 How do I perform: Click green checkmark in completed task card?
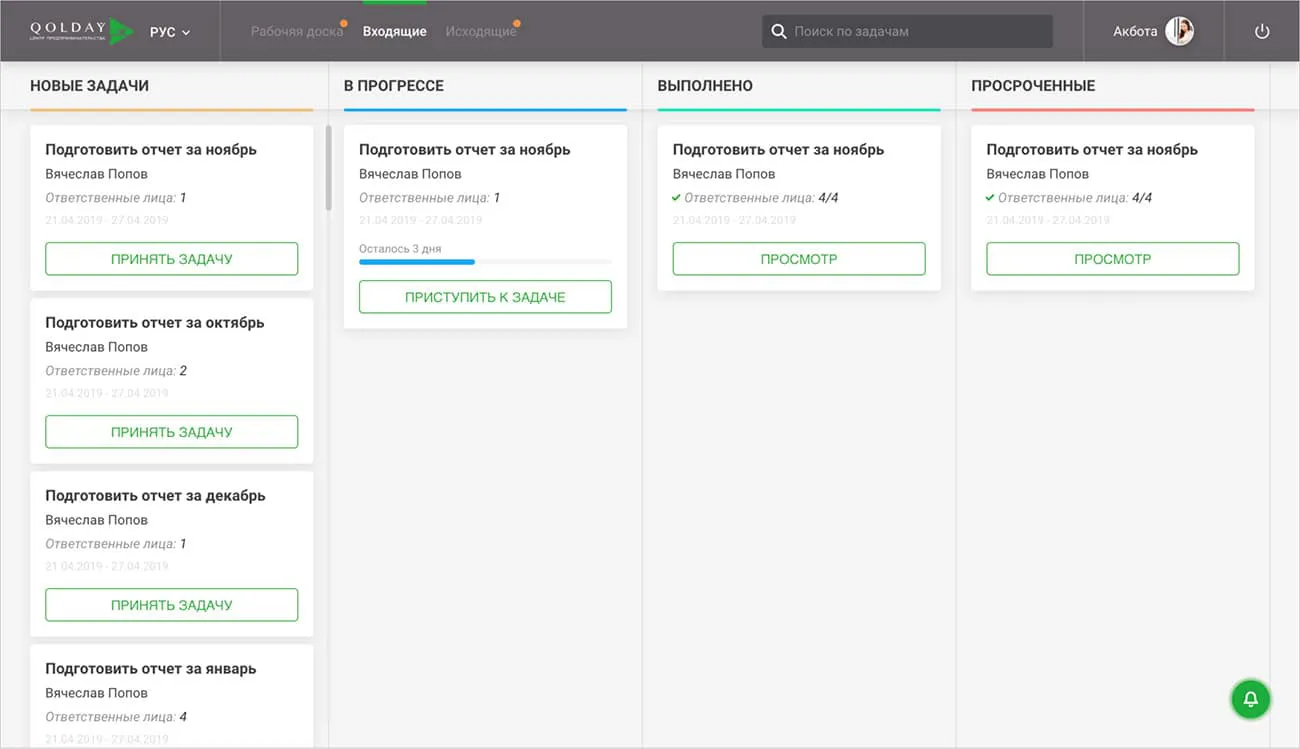677,198
